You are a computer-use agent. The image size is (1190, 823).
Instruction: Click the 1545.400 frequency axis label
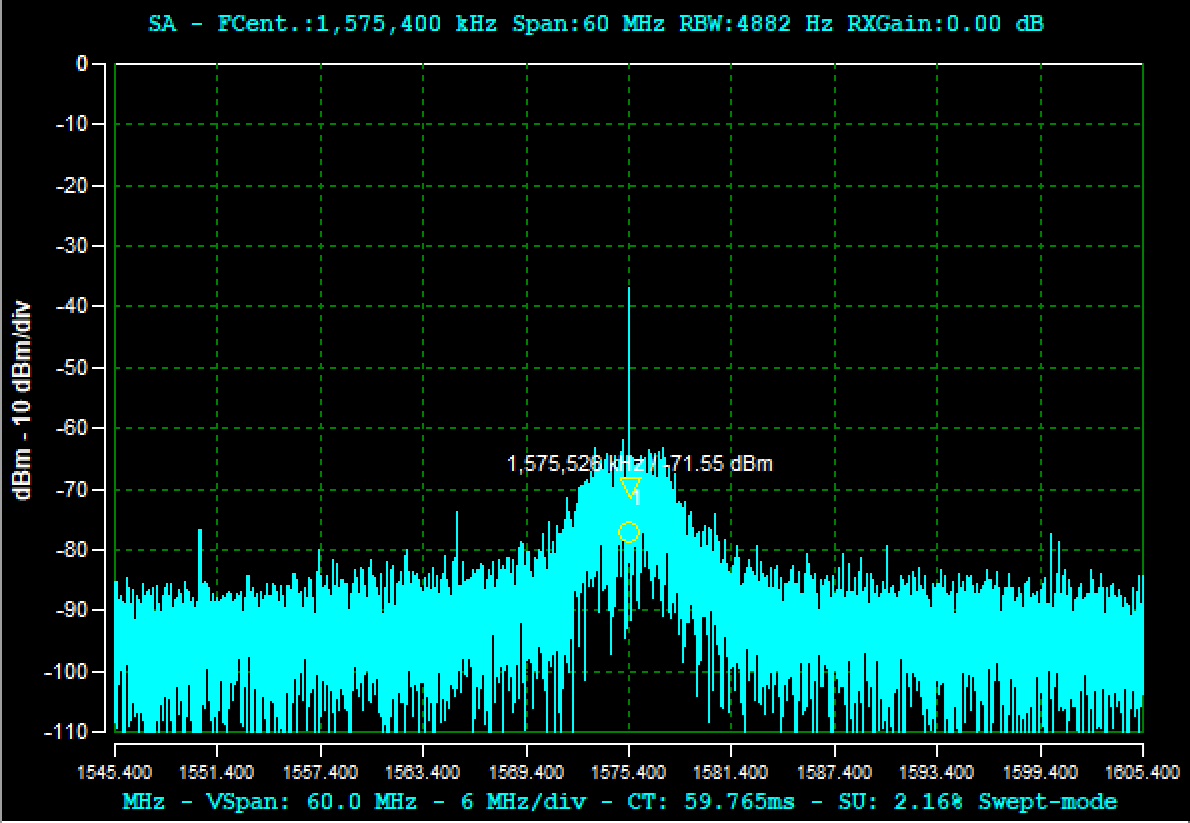pos(115,773)
